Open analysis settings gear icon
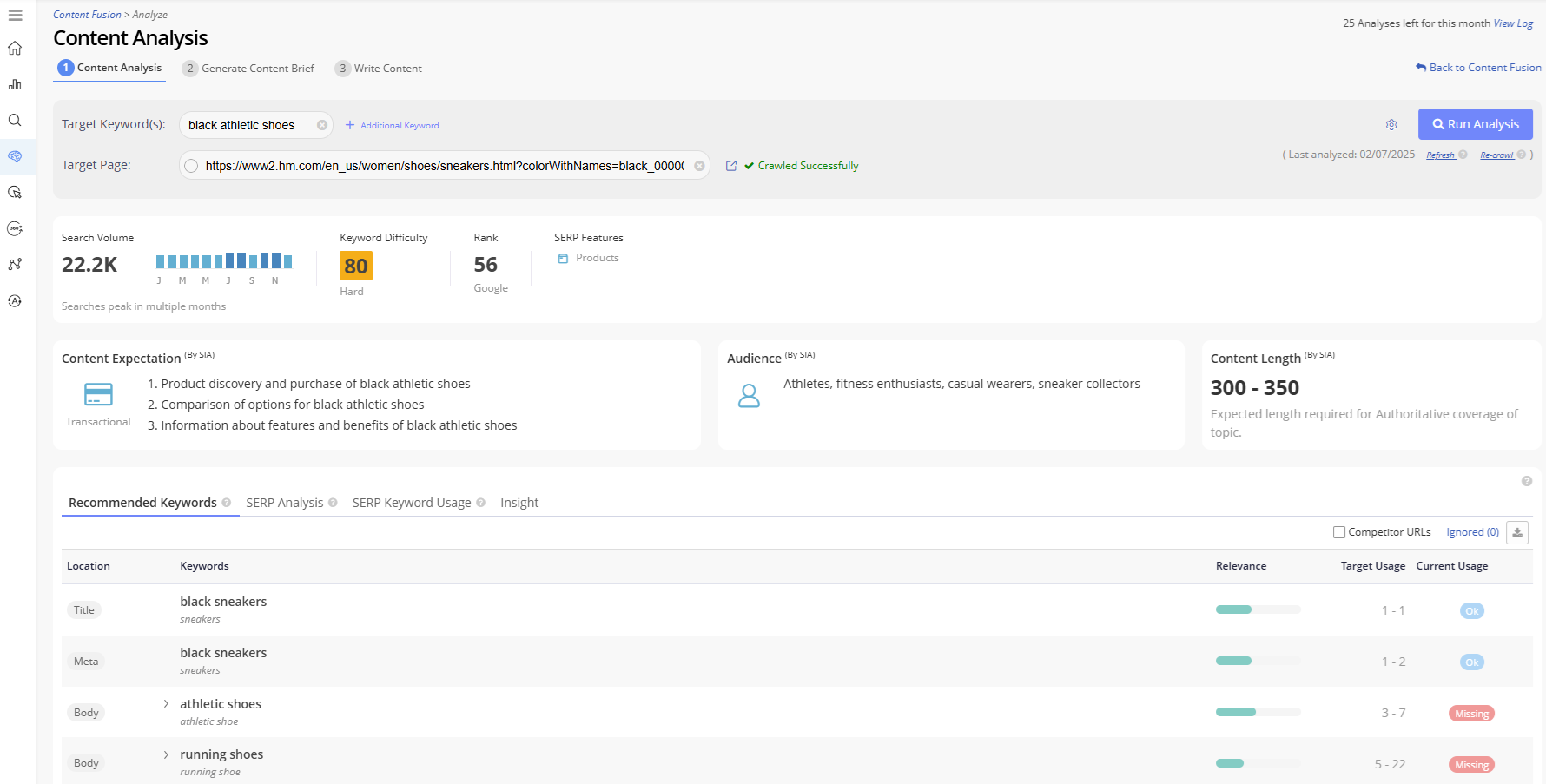 (x=1391, y=125)
